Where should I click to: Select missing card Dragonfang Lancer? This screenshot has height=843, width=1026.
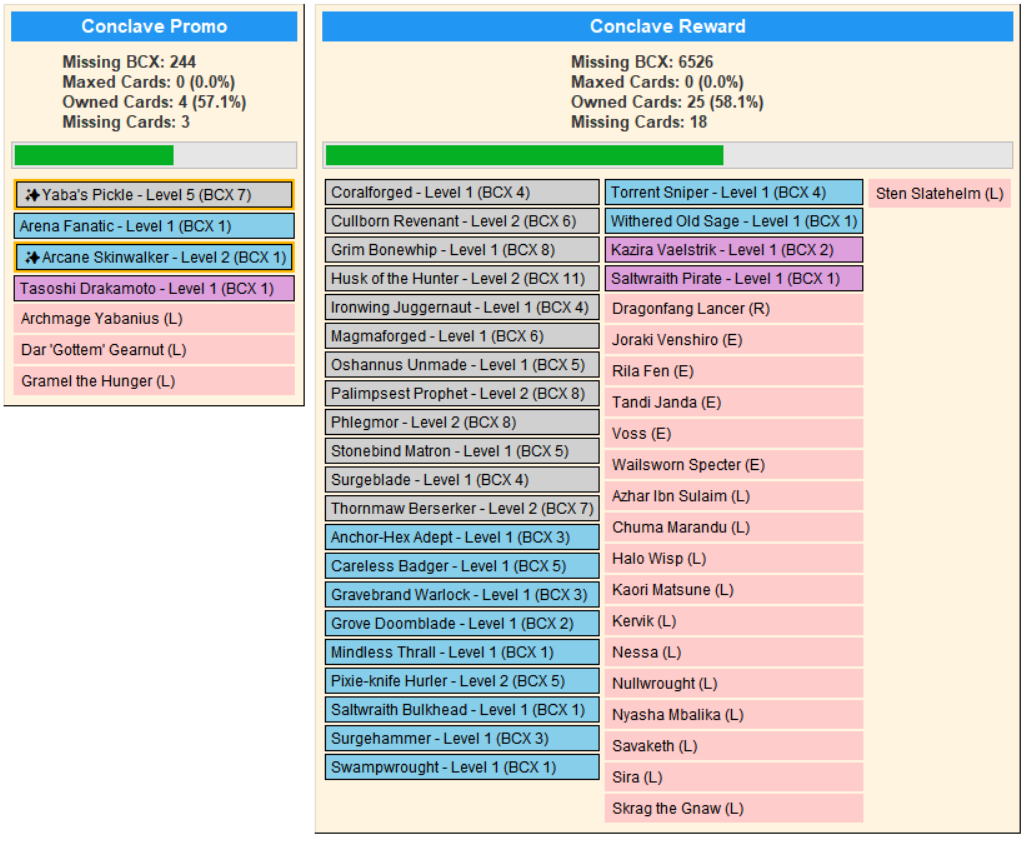click(733, 309)
